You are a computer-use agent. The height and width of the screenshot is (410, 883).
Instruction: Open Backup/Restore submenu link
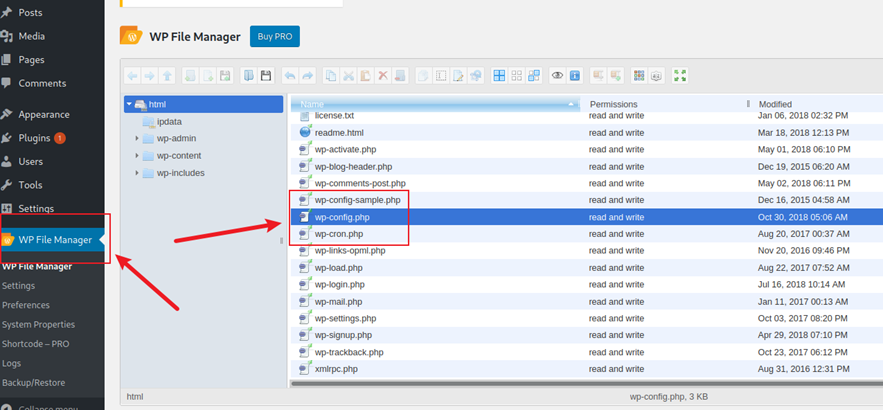(x=34, y=382)
